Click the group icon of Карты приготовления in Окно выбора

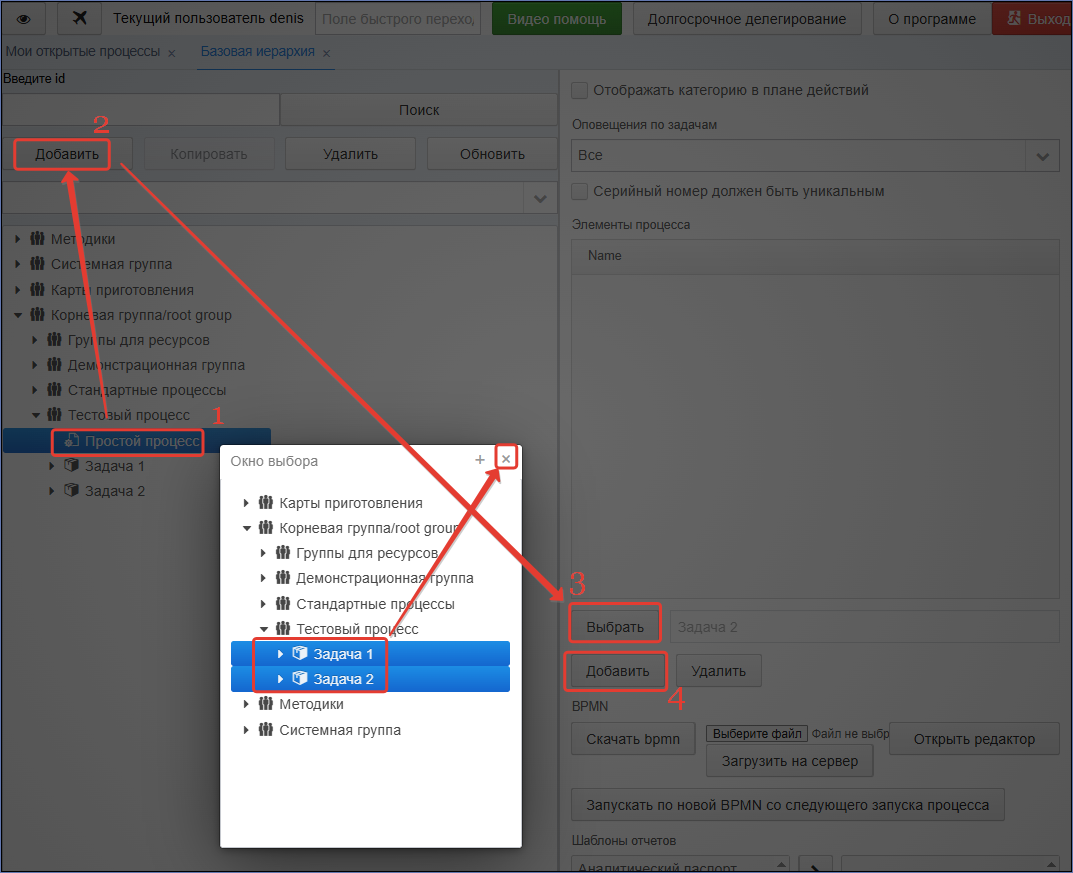point(266,503)
